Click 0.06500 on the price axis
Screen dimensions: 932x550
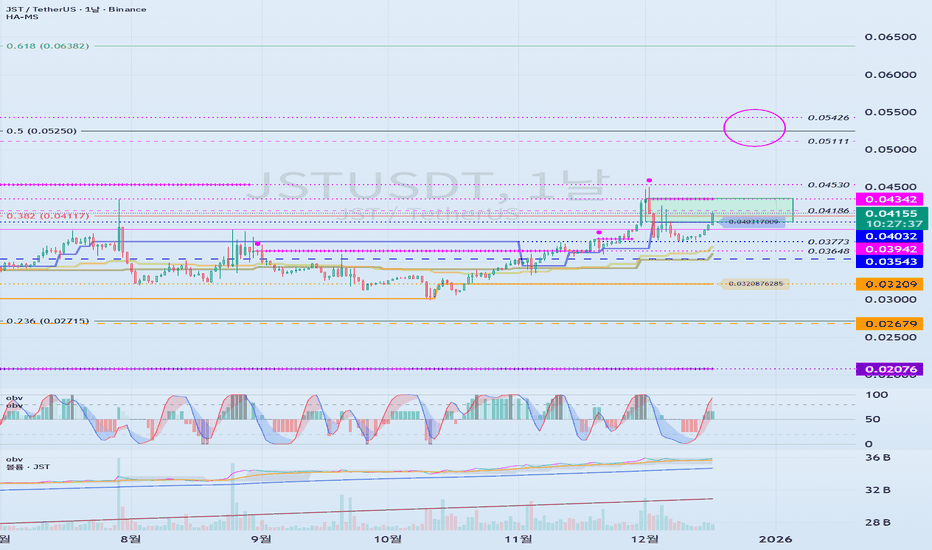point(890,37)
